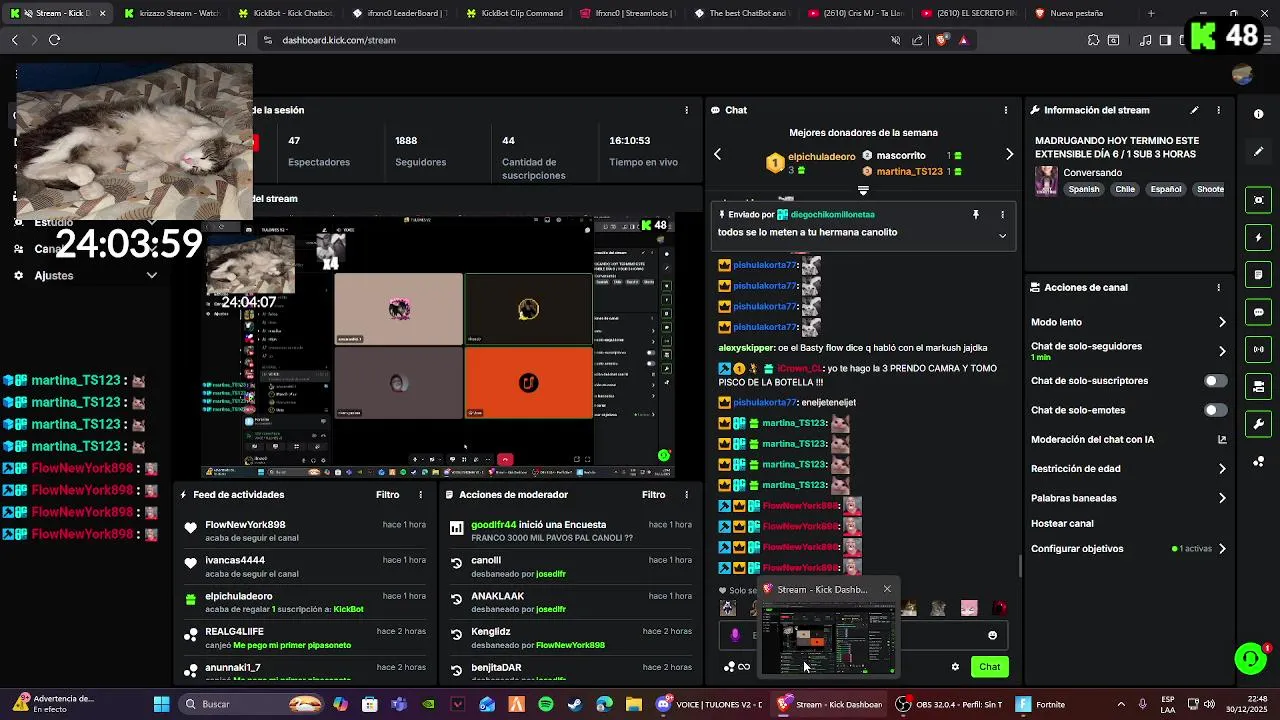This screenshot has height=720, width=1280.
Task: Open Información del stream three-dot menu
Action: pos(1218,110)
